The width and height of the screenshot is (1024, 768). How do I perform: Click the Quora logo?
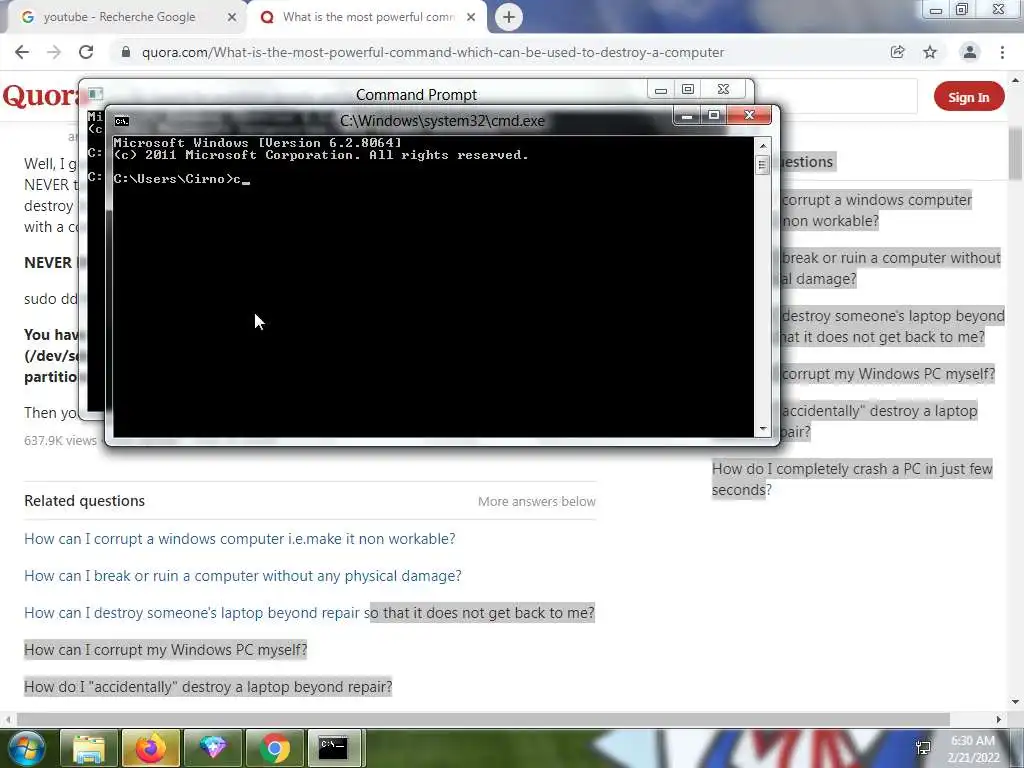40,96
